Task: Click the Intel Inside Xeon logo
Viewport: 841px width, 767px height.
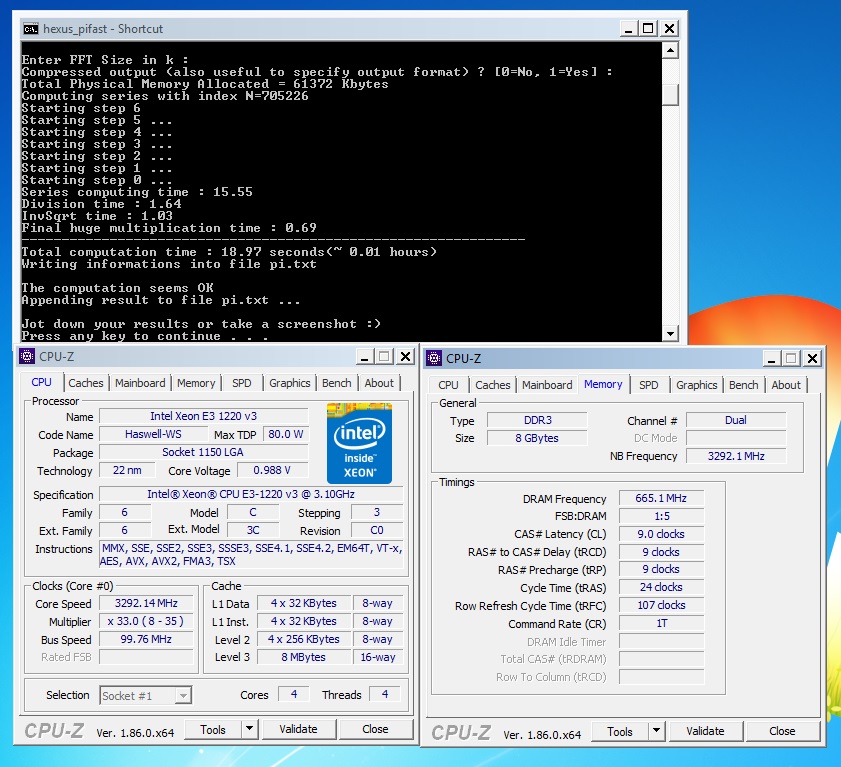Action: [359, 443]
